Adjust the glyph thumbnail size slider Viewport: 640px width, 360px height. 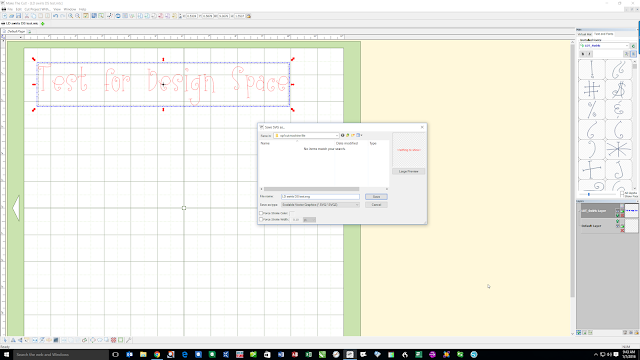pos(589,195)
